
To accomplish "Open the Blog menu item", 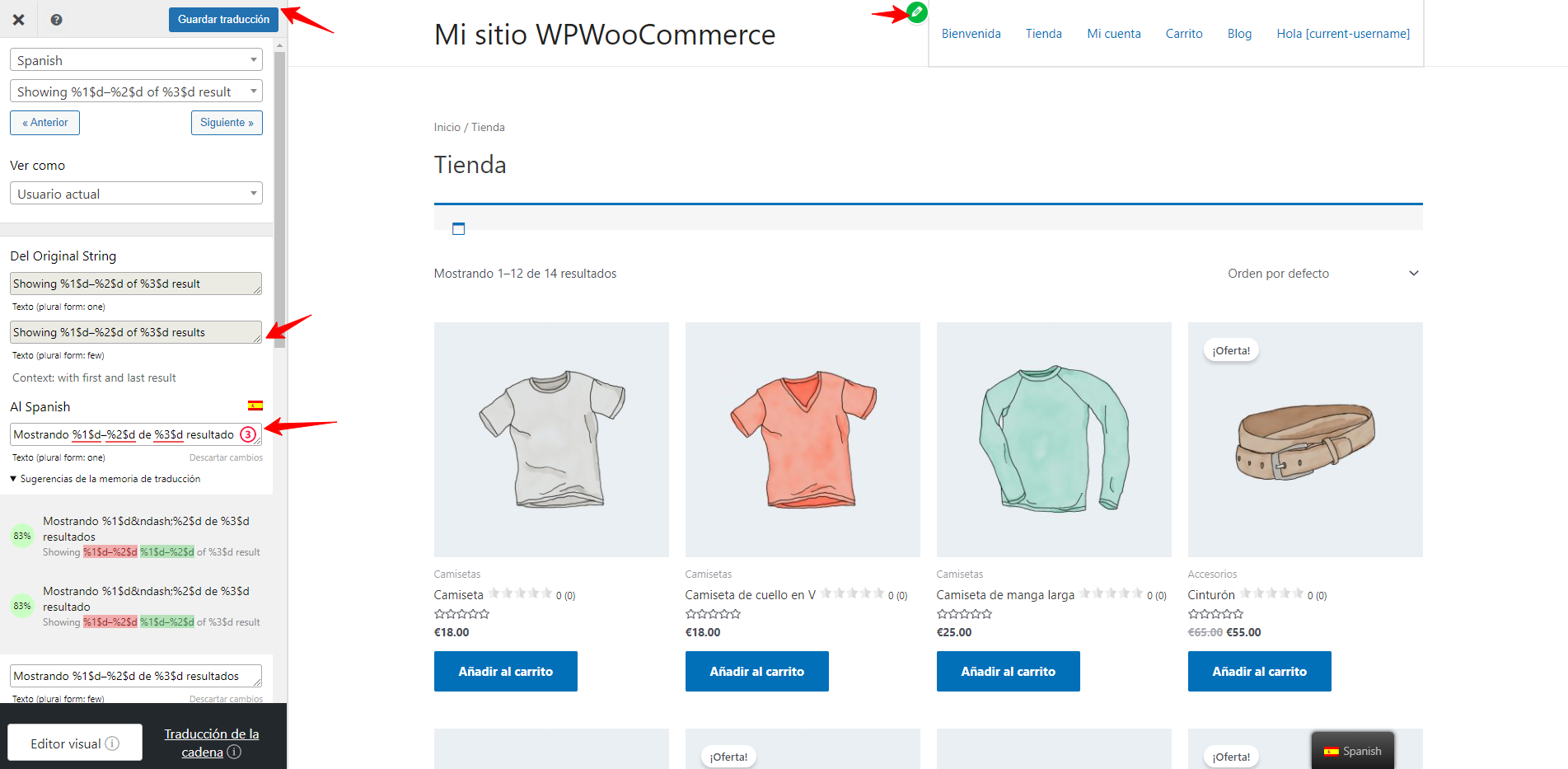I will point(1239,34).
